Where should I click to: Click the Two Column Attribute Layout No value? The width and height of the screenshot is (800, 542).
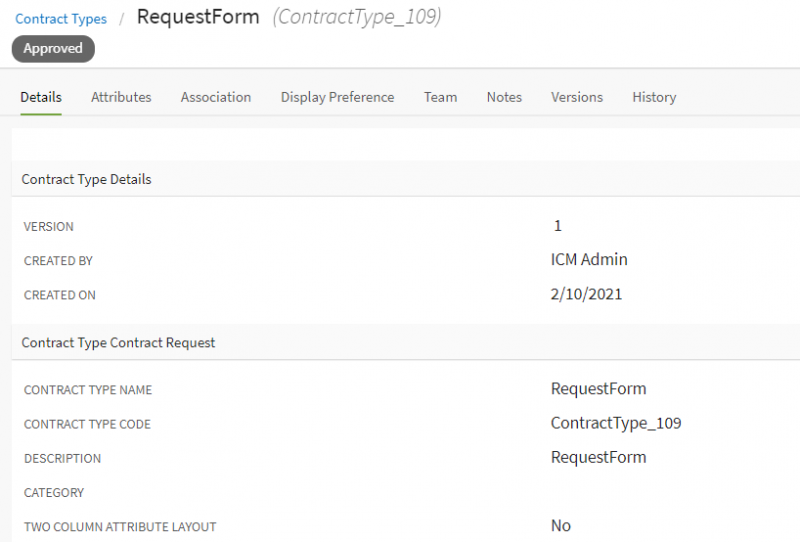pos(560,525)
